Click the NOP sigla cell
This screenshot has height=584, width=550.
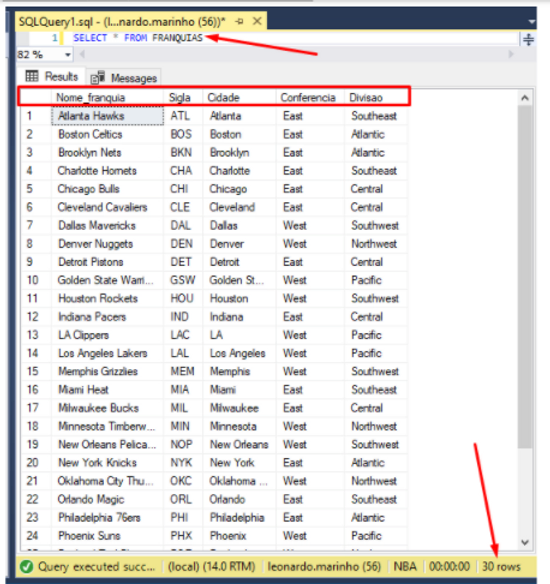point(183,444)
